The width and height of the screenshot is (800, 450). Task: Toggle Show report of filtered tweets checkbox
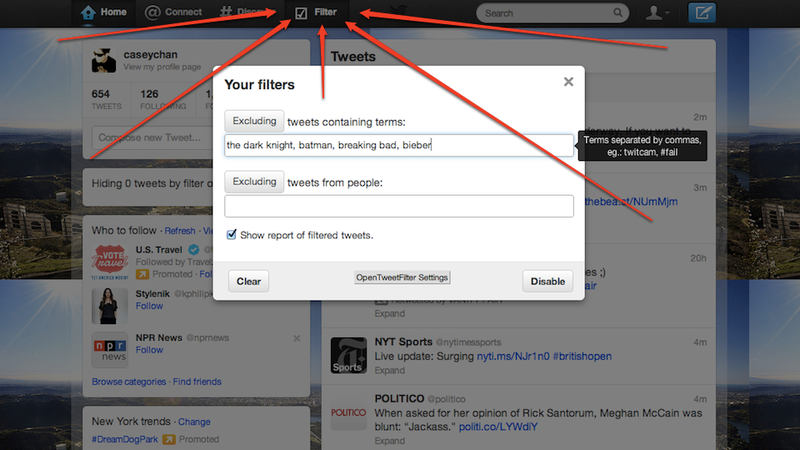(x=231, y=235)
